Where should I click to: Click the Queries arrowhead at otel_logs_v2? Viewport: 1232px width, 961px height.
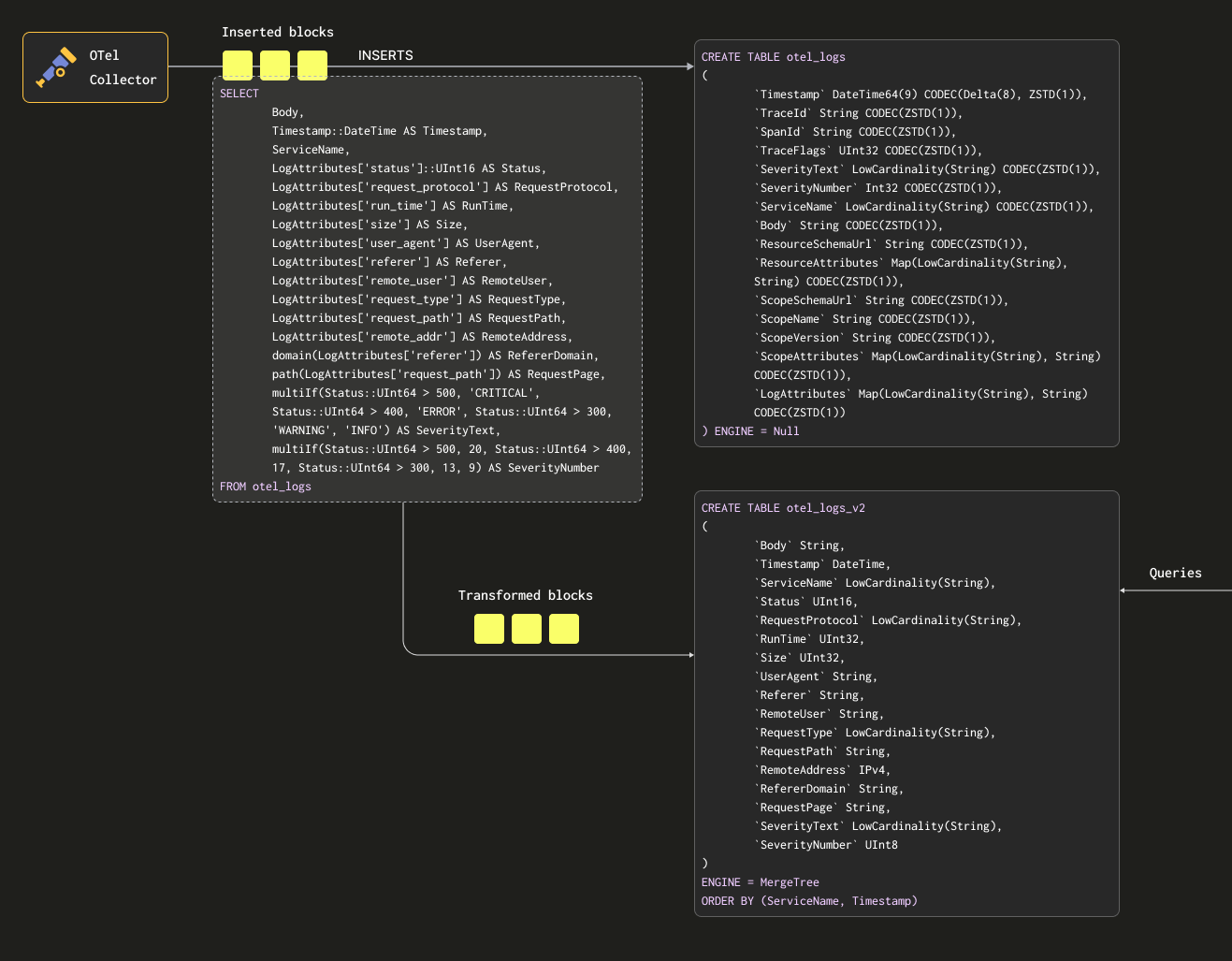tap(1123, 590)
